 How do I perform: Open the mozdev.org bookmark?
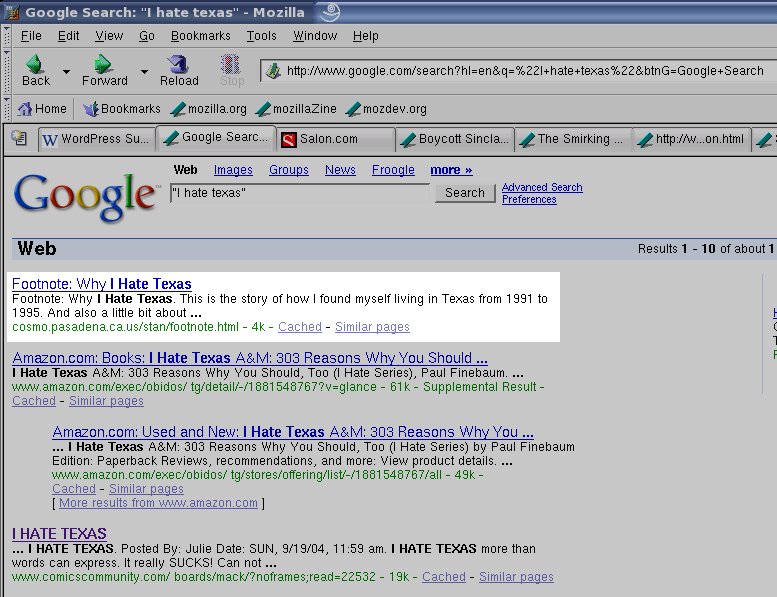pyautogui.click(x=386, y=109)
